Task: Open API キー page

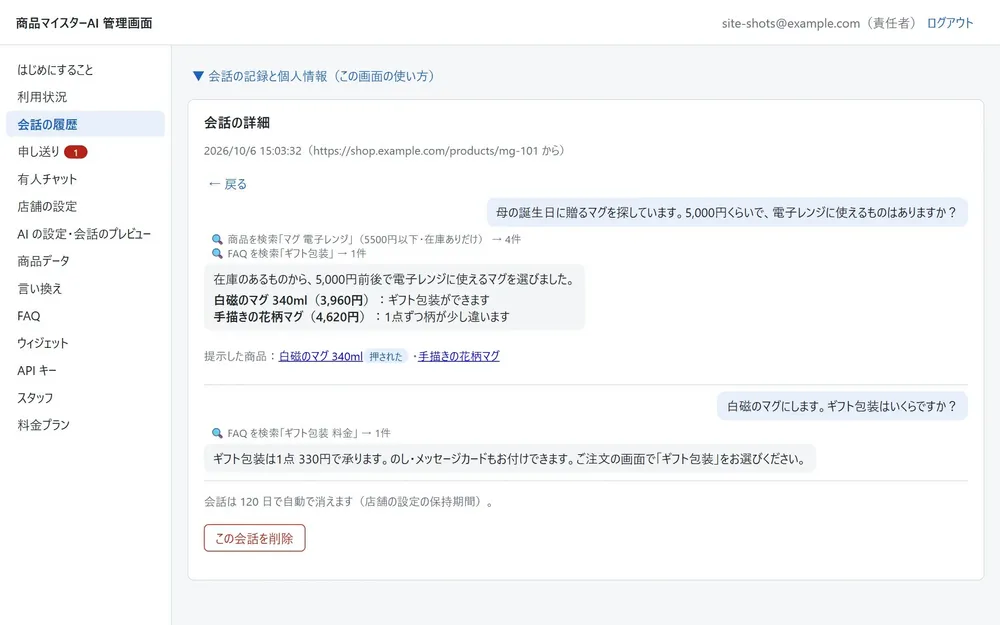Action: click(85, 371)
